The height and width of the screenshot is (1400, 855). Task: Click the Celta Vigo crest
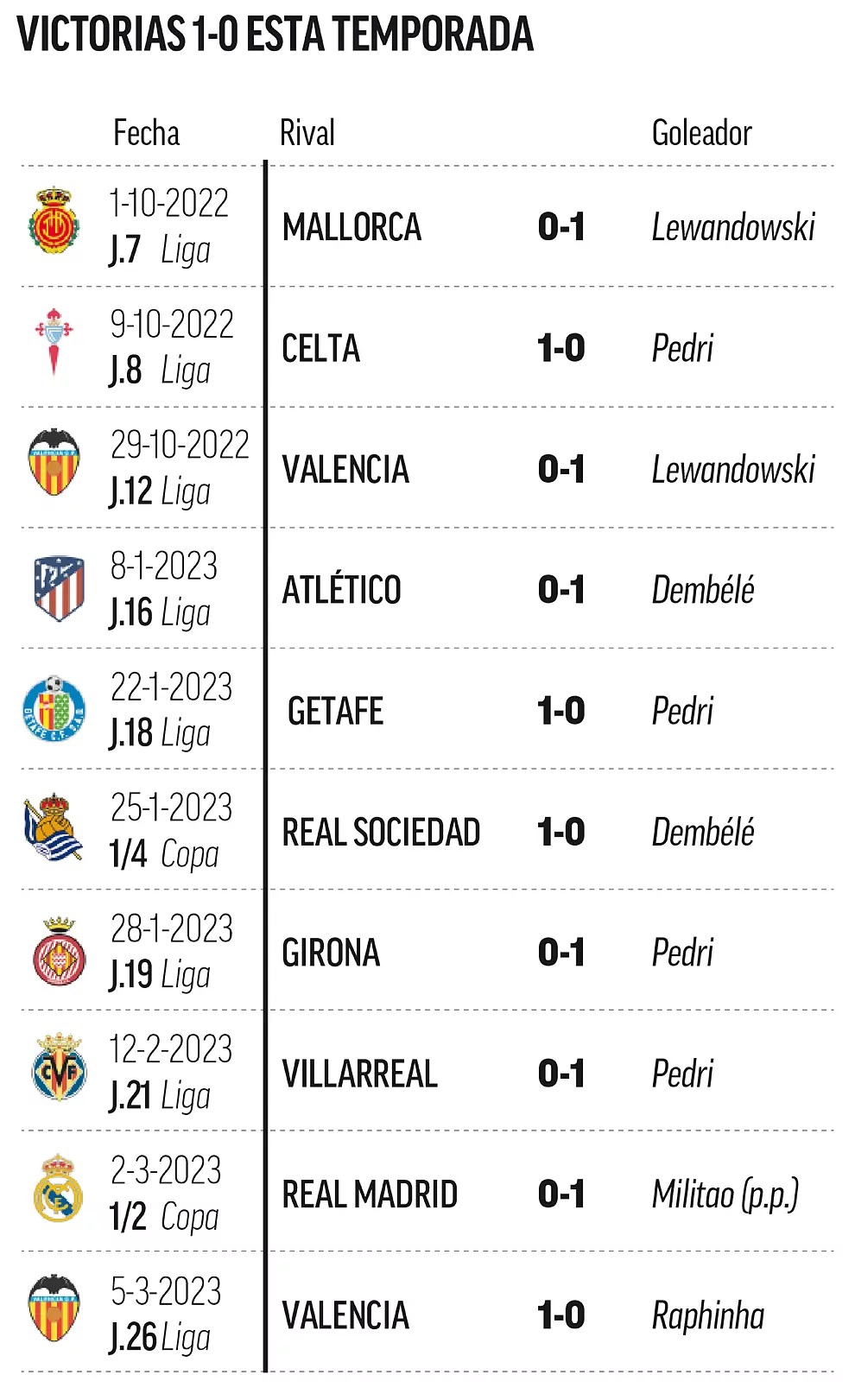click(x=54, y=342)
